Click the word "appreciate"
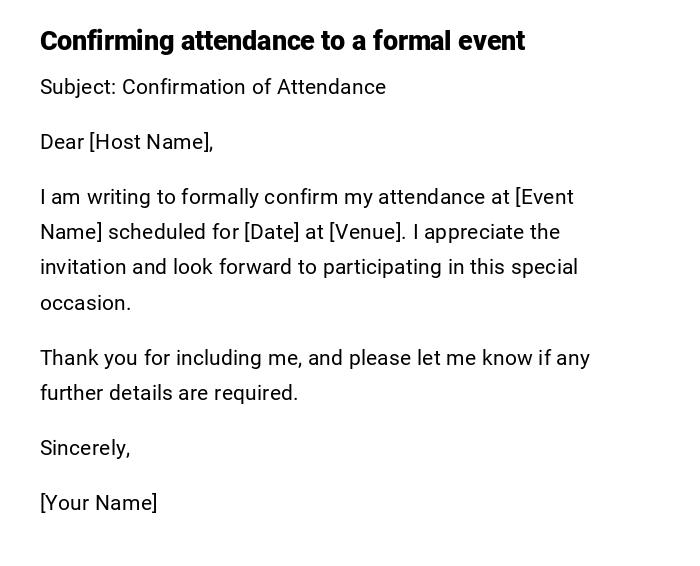The height and width of the screenshot is (566, 700). 476,232
